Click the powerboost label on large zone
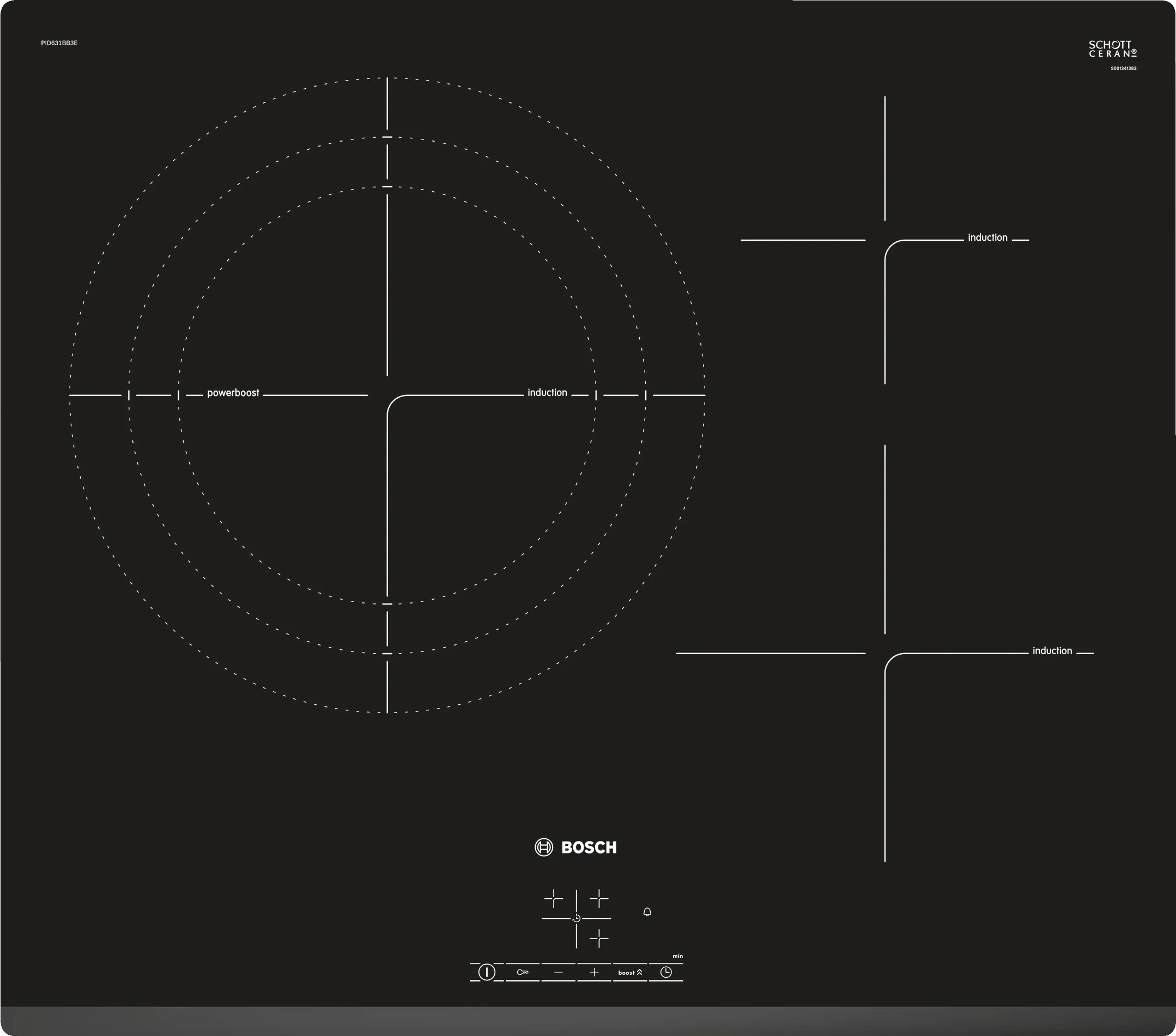 click(233, 393)
